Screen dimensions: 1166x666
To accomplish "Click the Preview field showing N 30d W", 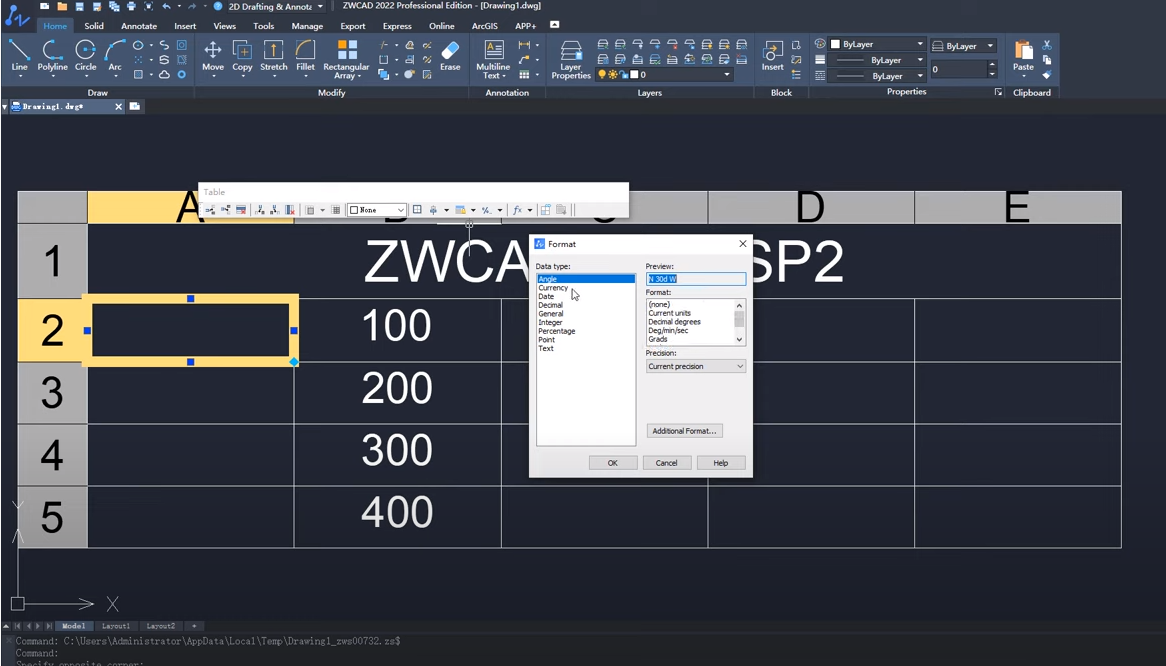I will (x=695, y=279).
